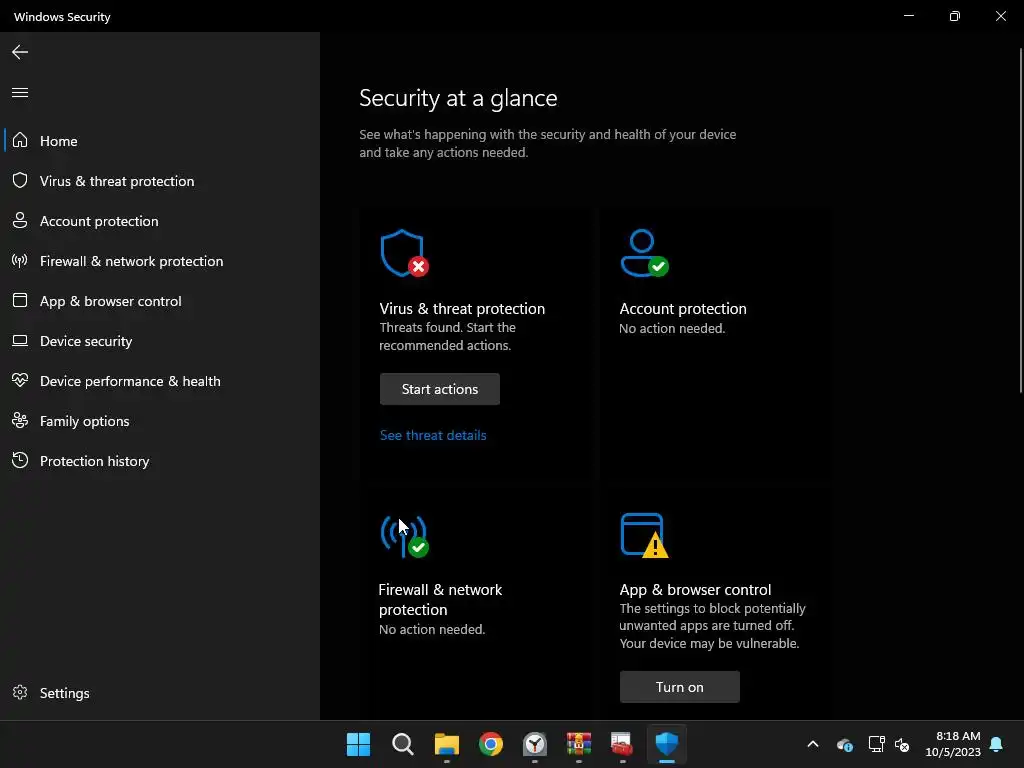Click the window icon beside App & browser control in sidebar
Screen dimensions: 1024x768
(20, 300)
